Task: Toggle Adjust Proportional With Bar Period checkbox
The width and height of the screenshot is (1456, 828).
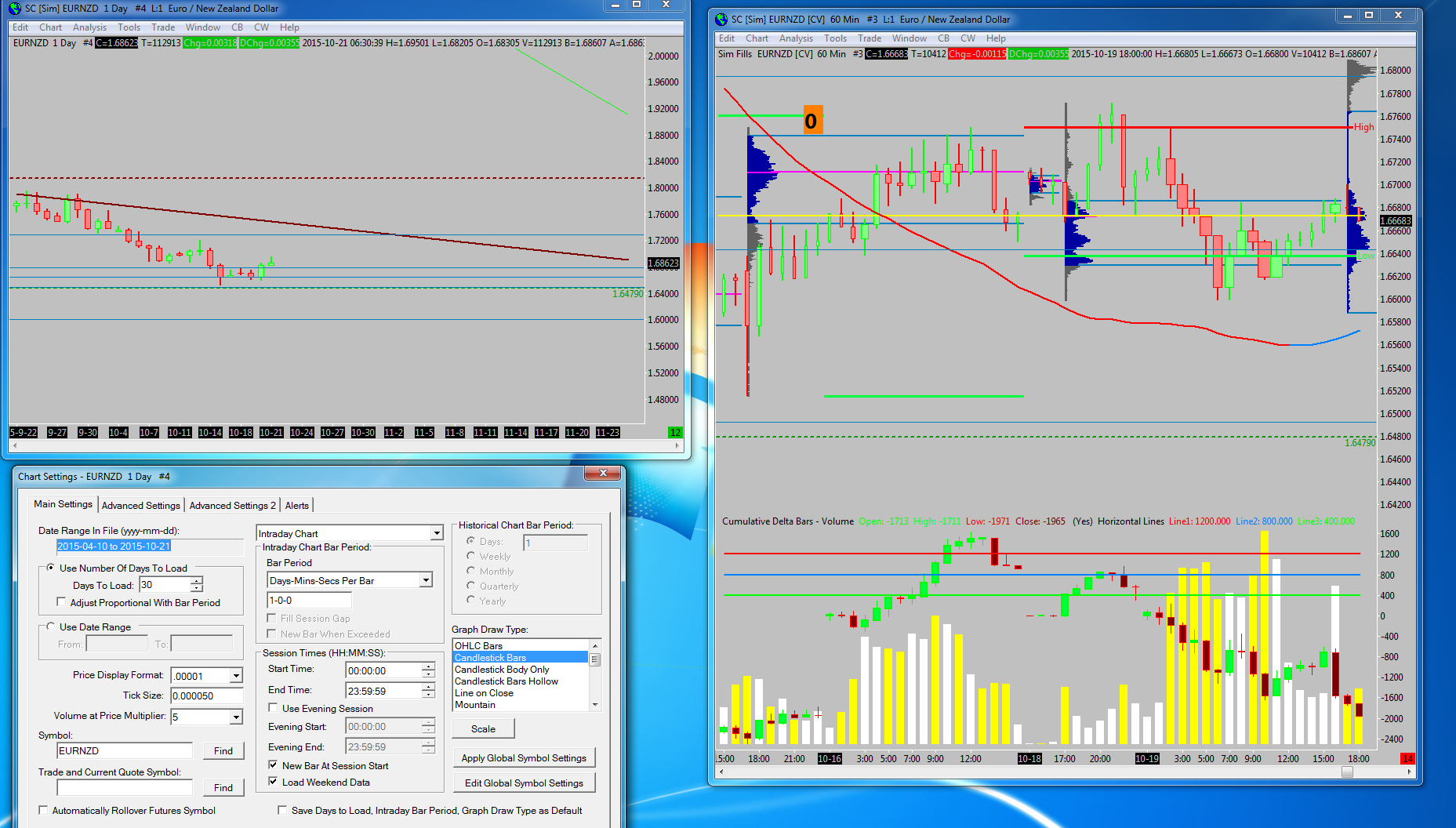Action: [61, 602]
